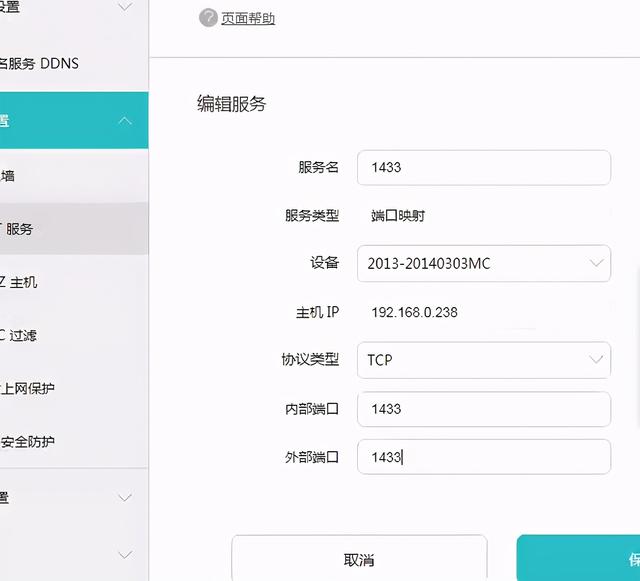Expand the bottom-most sidebar chevron
The height and width of the screenshot is (581, 640).
125,554
